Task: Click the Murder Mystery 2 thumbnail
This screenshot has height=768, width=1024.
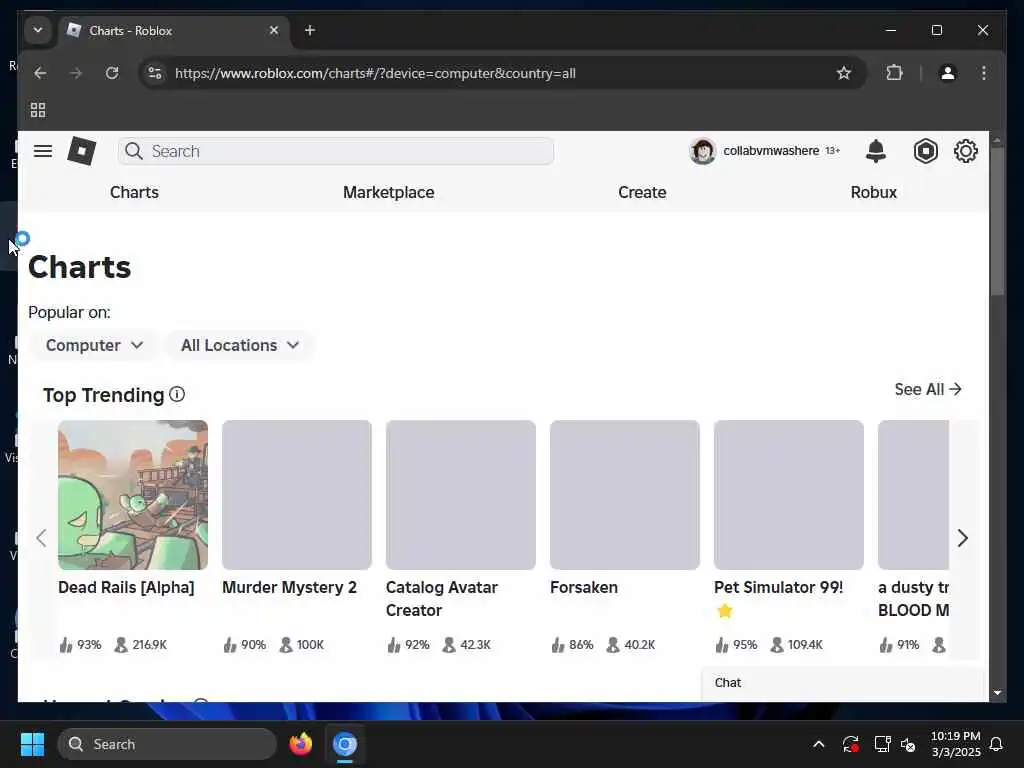Action: pos(297,494)
